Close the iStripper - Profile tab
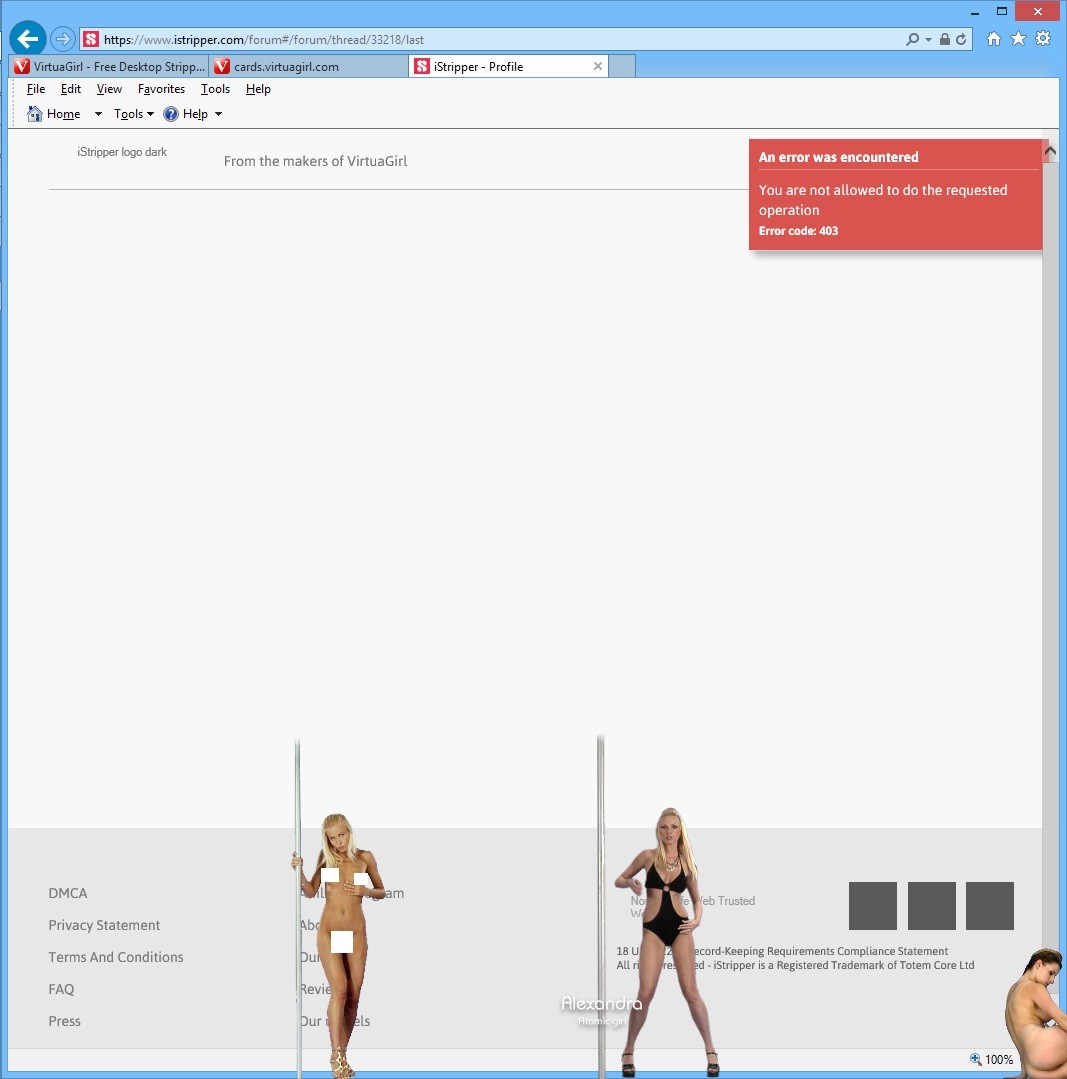The height and width of the screenshot is (1079, 1067). click(x=598, y=67)
